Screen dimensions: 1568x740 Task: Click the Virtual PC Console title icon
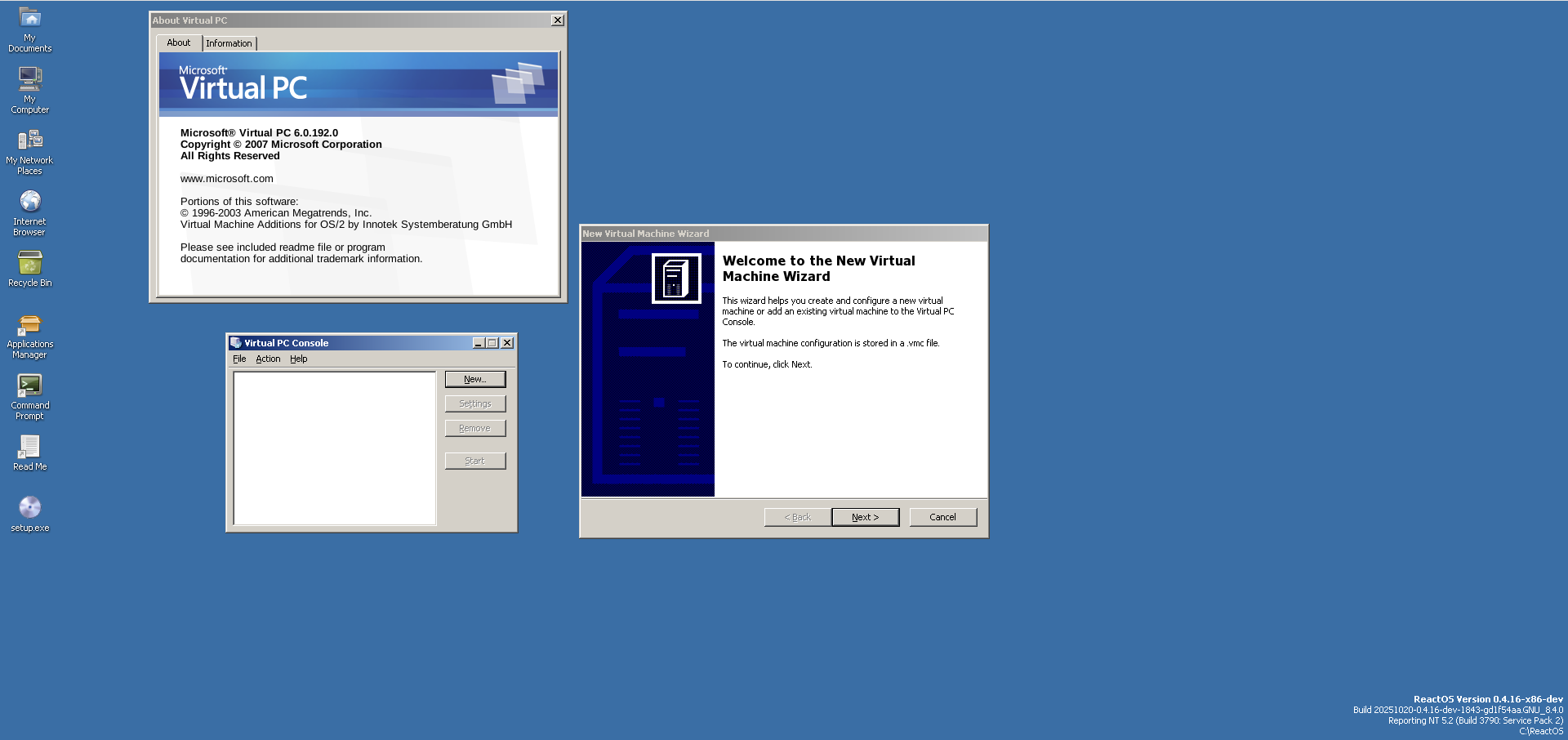pos(236,343)
